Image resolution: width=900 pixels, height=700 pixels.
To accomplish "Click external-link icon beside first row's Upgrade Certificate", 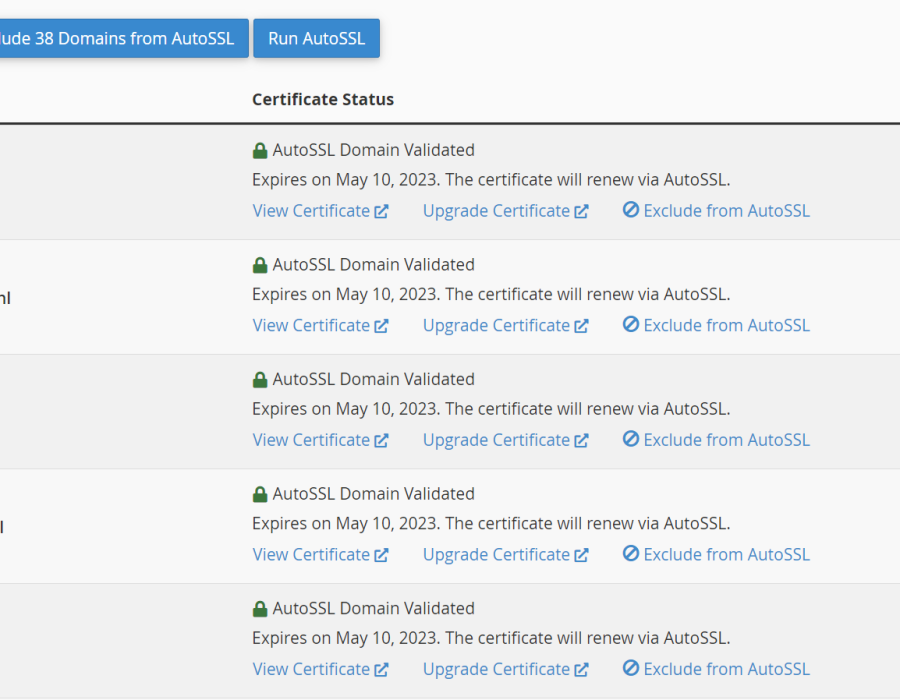I will pyautogui.click(x=581, y=211).
